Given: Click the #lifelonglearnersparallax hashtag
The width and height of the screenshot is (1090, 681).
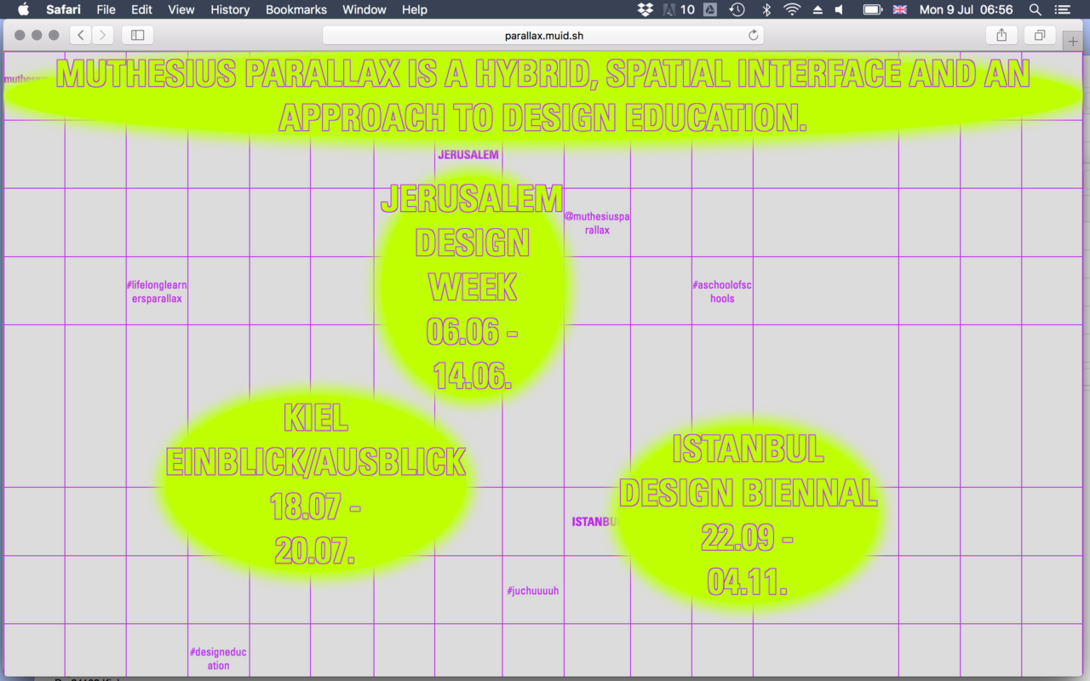Looking at the screenshot, I should click(156, 292).
